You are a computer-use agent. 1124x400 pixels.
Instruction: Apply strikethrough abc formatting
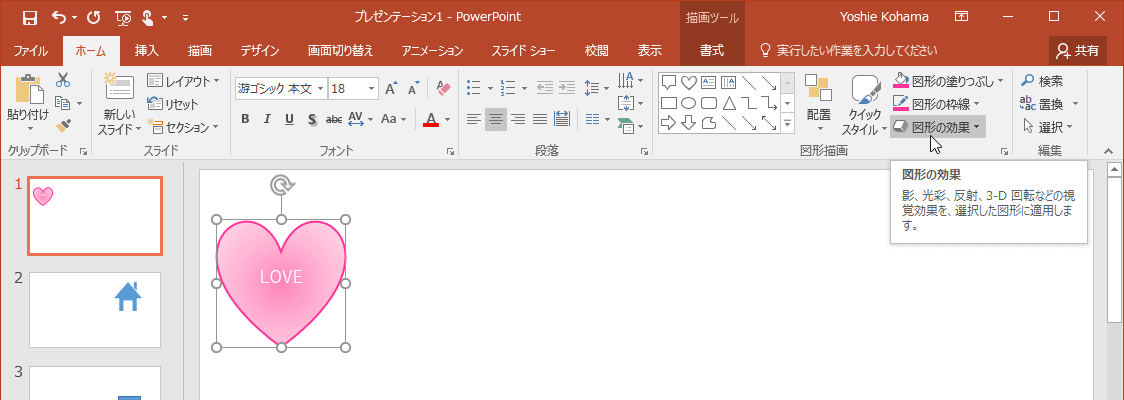(x=333, y=119)
